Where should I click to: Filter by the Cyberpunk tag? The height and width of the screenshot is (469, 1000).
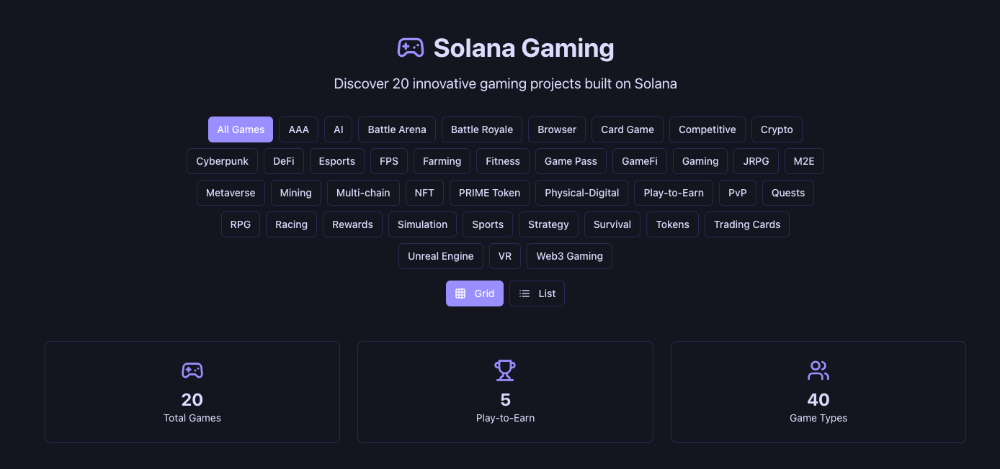click(x=222, y=161)
